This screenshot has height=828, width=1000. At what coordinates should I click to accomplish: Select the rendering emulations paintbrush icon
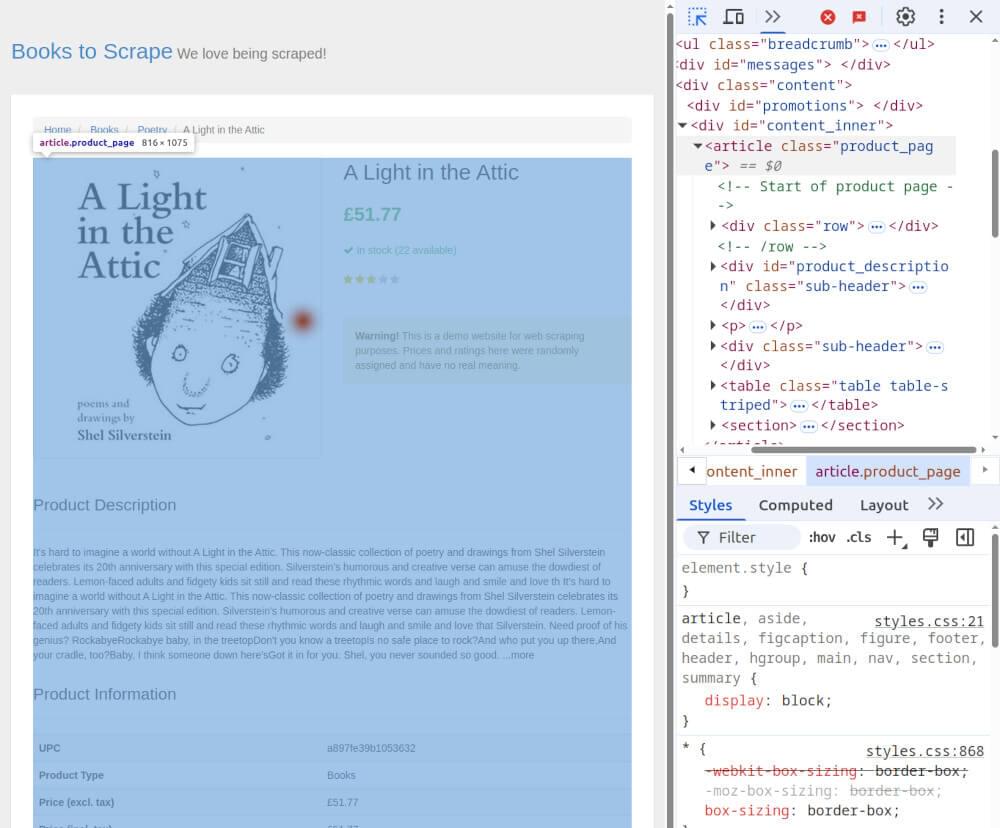click(930, 537)
